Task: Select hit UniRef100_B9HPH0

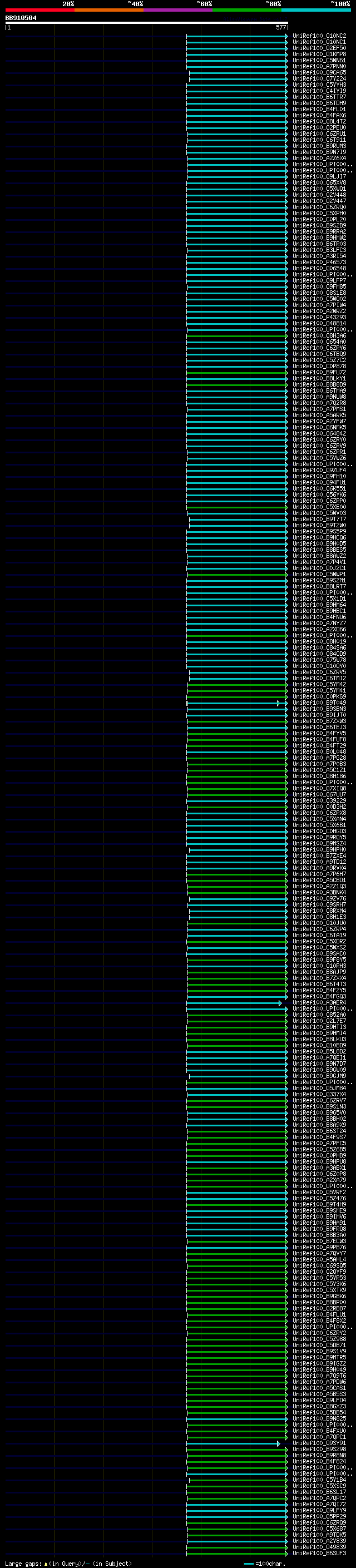Action: [319, 849]
